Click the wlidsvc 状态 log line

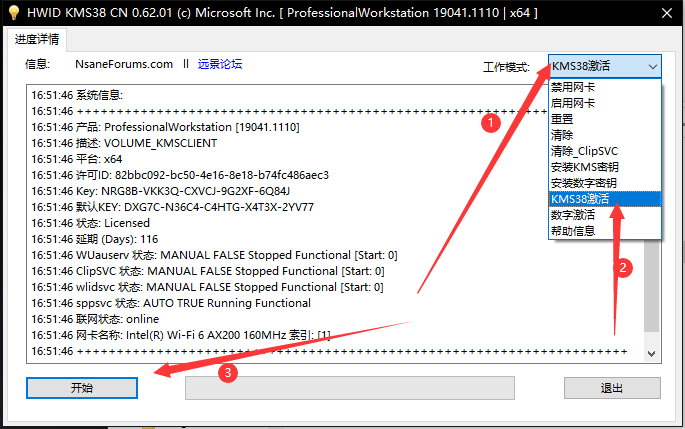tap(207, 287)
